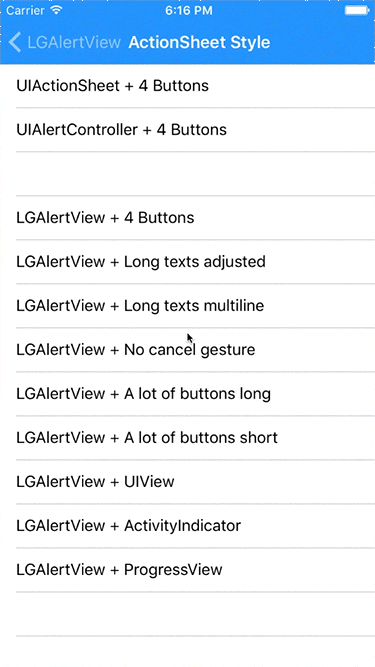Choose LGAlertView + Long texts multiline

click(x=188, y=305)
